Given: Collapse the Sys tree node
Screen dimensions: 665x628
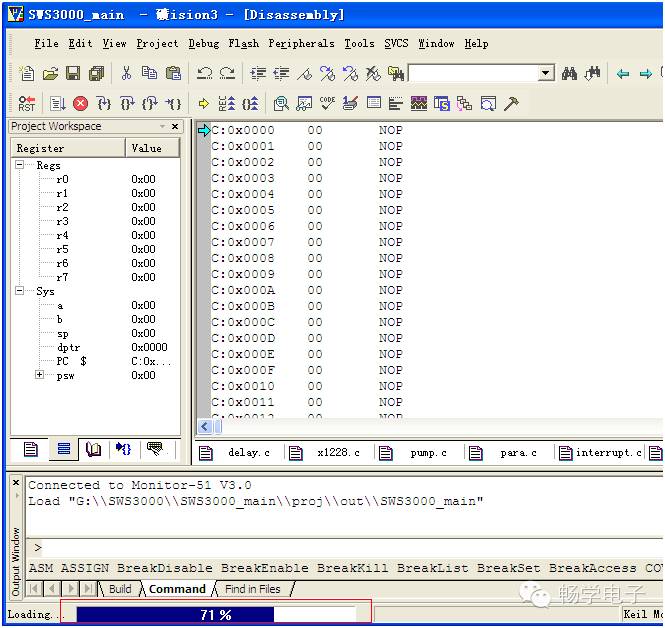Looking at the screenshot, I should tap(20, 290).
